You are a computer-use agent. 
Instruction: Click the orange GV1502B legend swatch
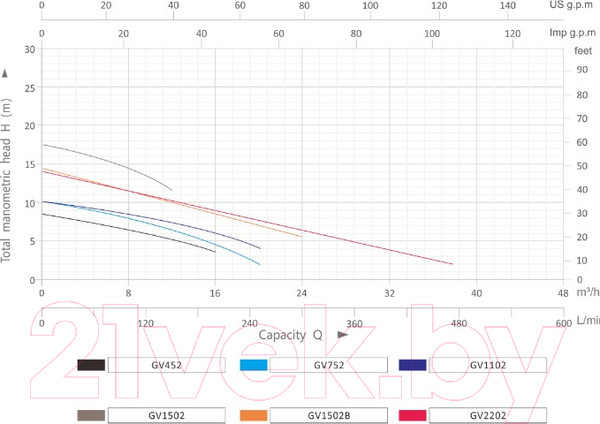(254, 414)
